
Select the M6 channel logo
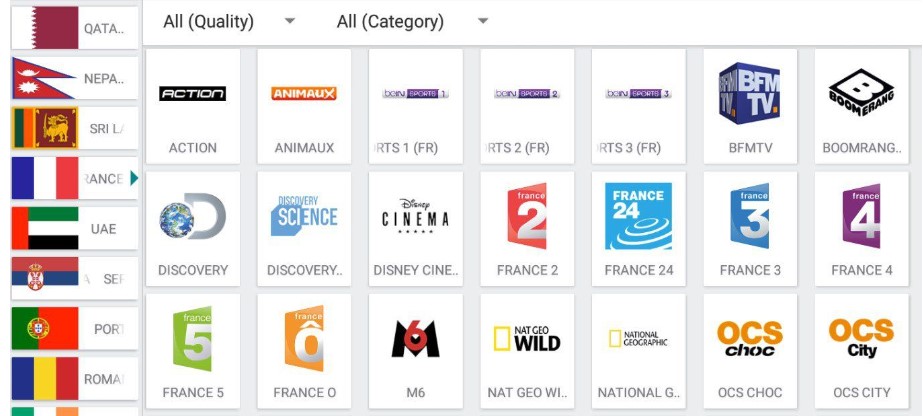coord(416,338)
